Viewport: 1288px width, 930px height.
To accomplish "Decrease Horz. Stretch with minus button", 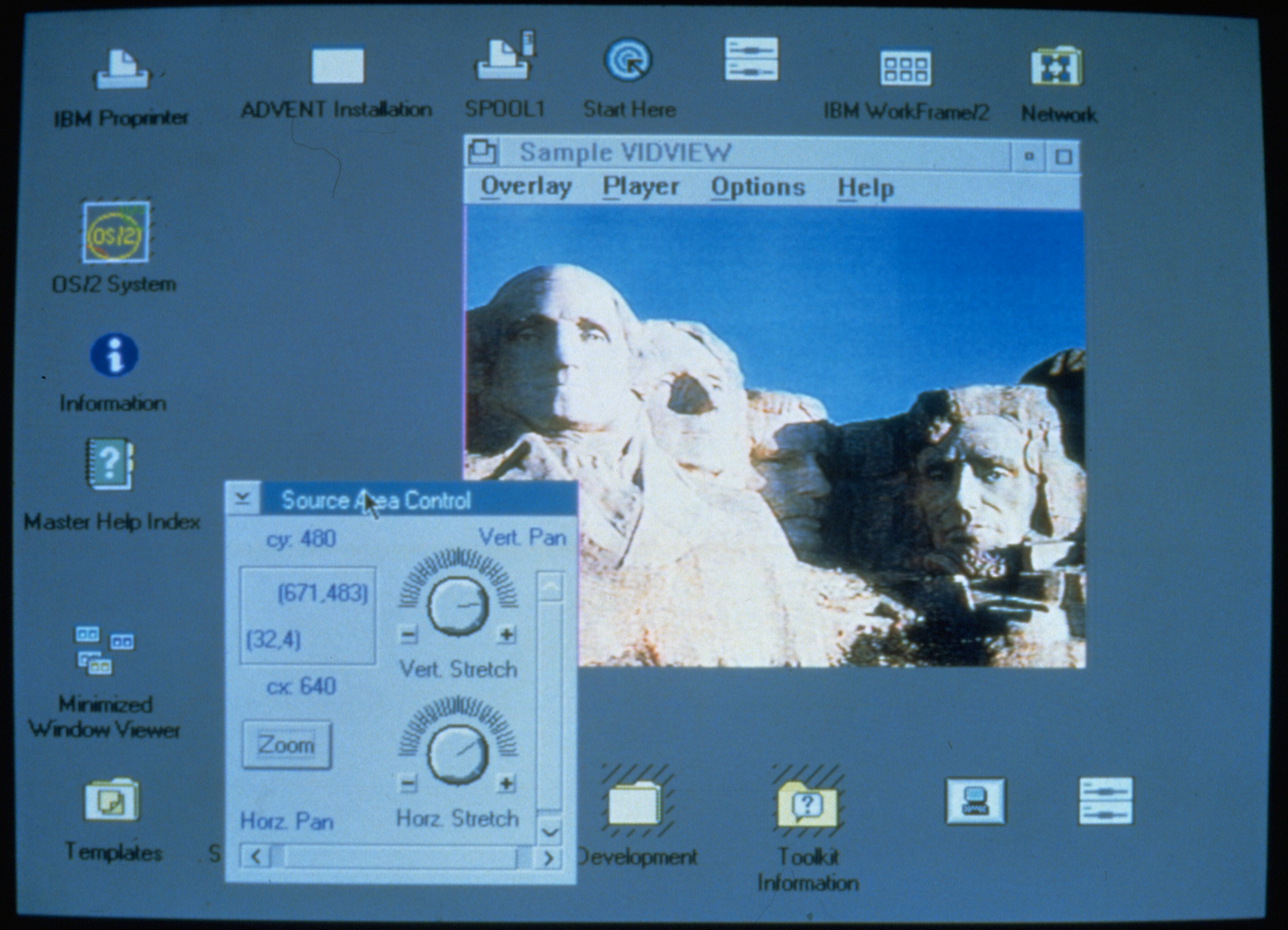I will pyautogui.click(x=408, y=784).
